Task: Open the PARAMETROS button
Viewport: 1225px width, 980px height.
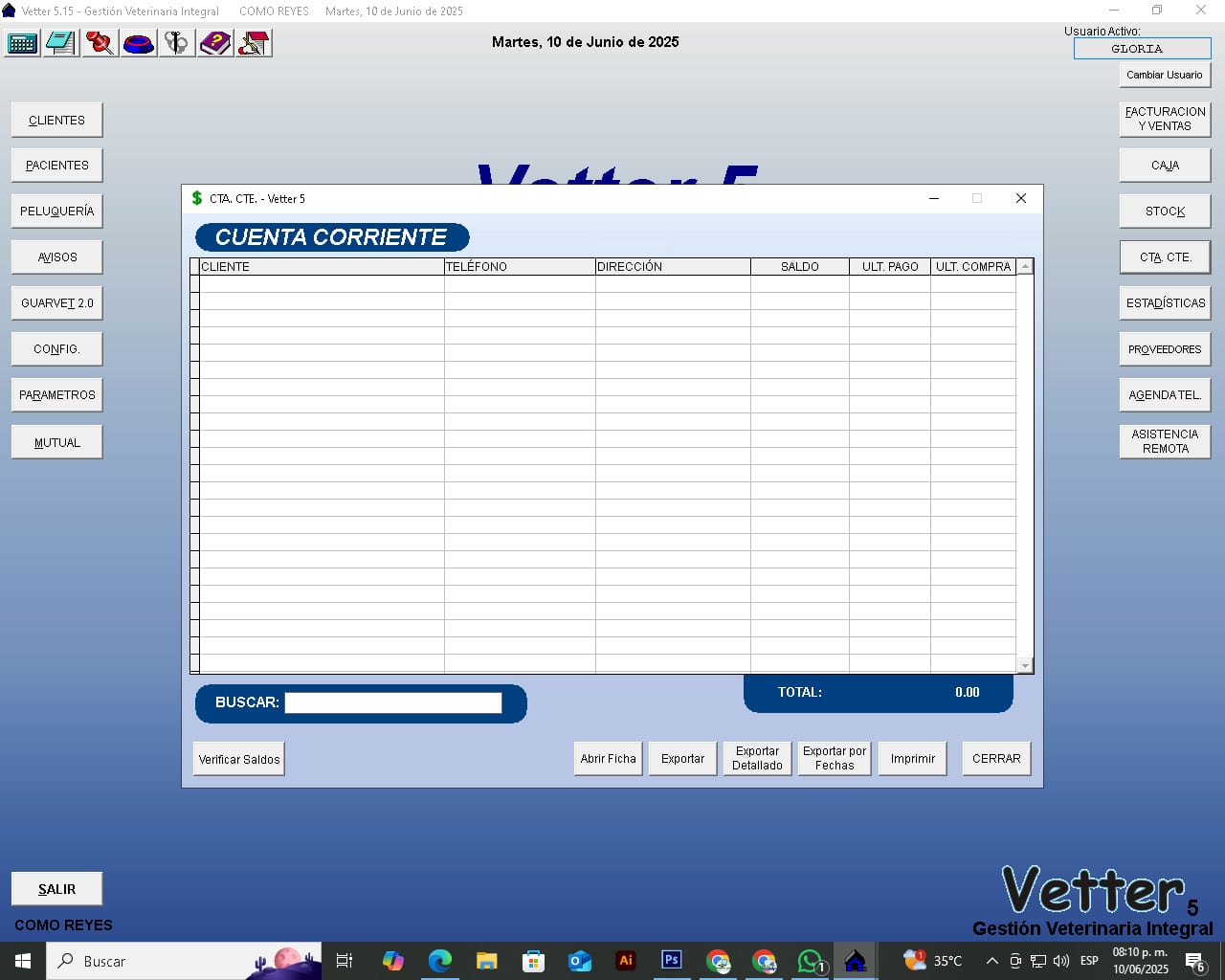Action: (56, 394)
